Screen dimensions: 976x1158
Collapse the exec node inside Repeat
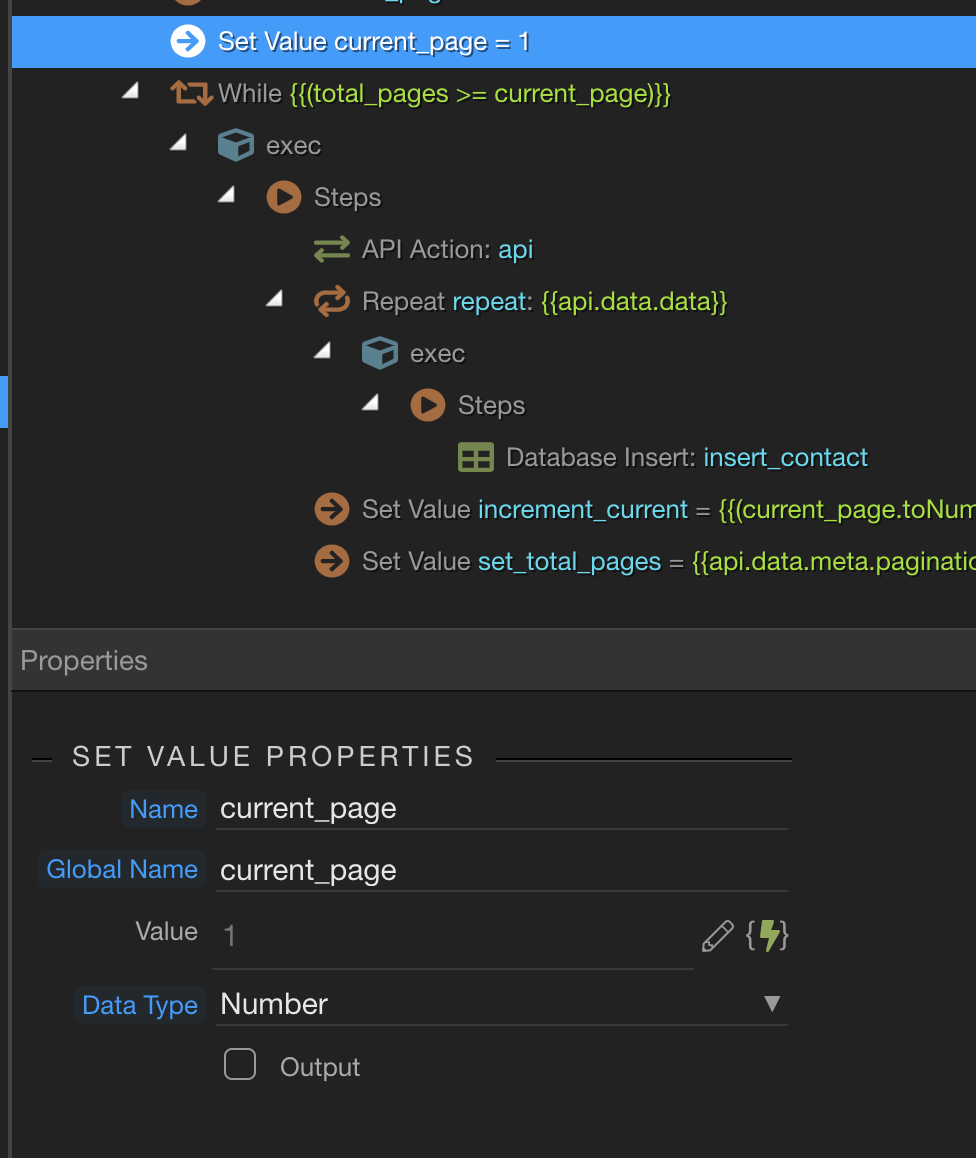pyautogui.click(x=322, y=352)
